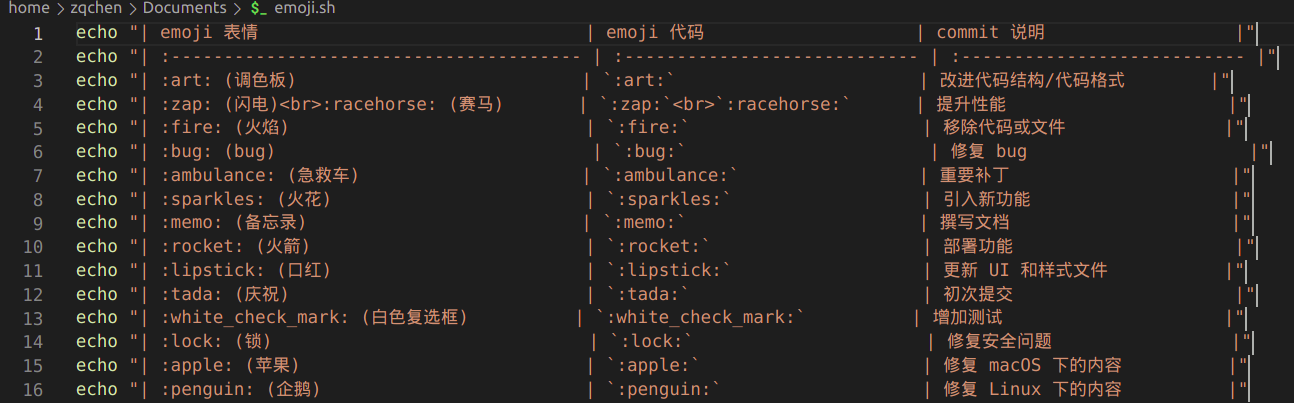Click the `:penguin:` code on line 16
1294x403 pixels.
point(664,389)
